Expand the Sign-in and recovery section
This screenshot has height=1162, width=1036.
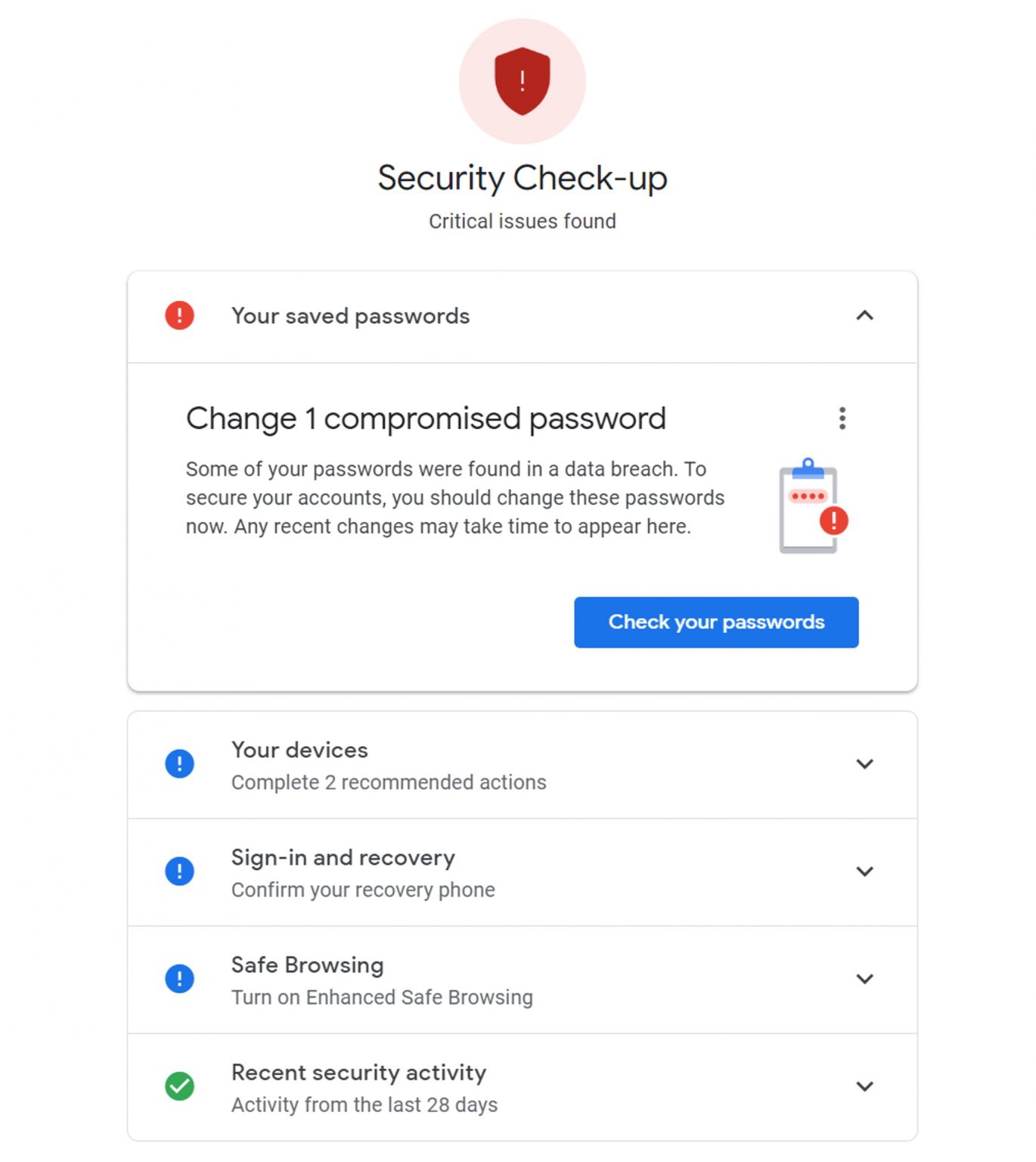click(x=865, y=871)
